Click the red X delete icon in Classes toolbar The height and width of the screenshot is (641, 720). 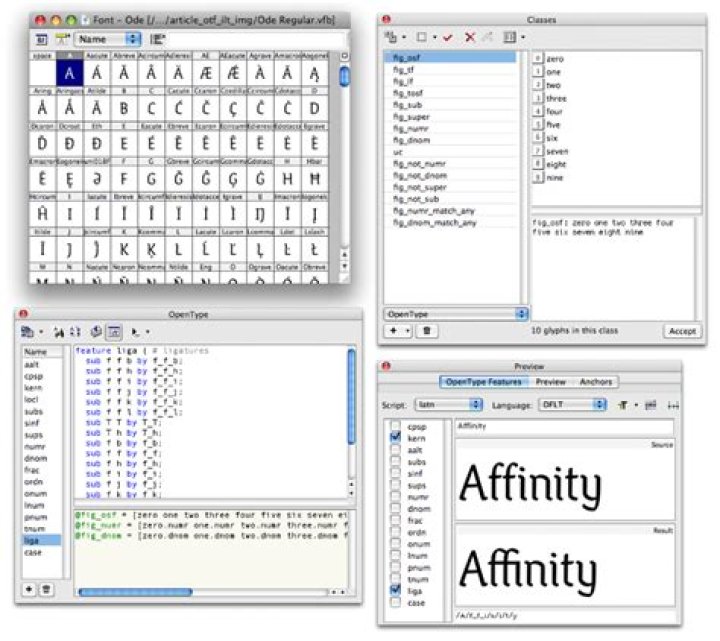point(469,37)
